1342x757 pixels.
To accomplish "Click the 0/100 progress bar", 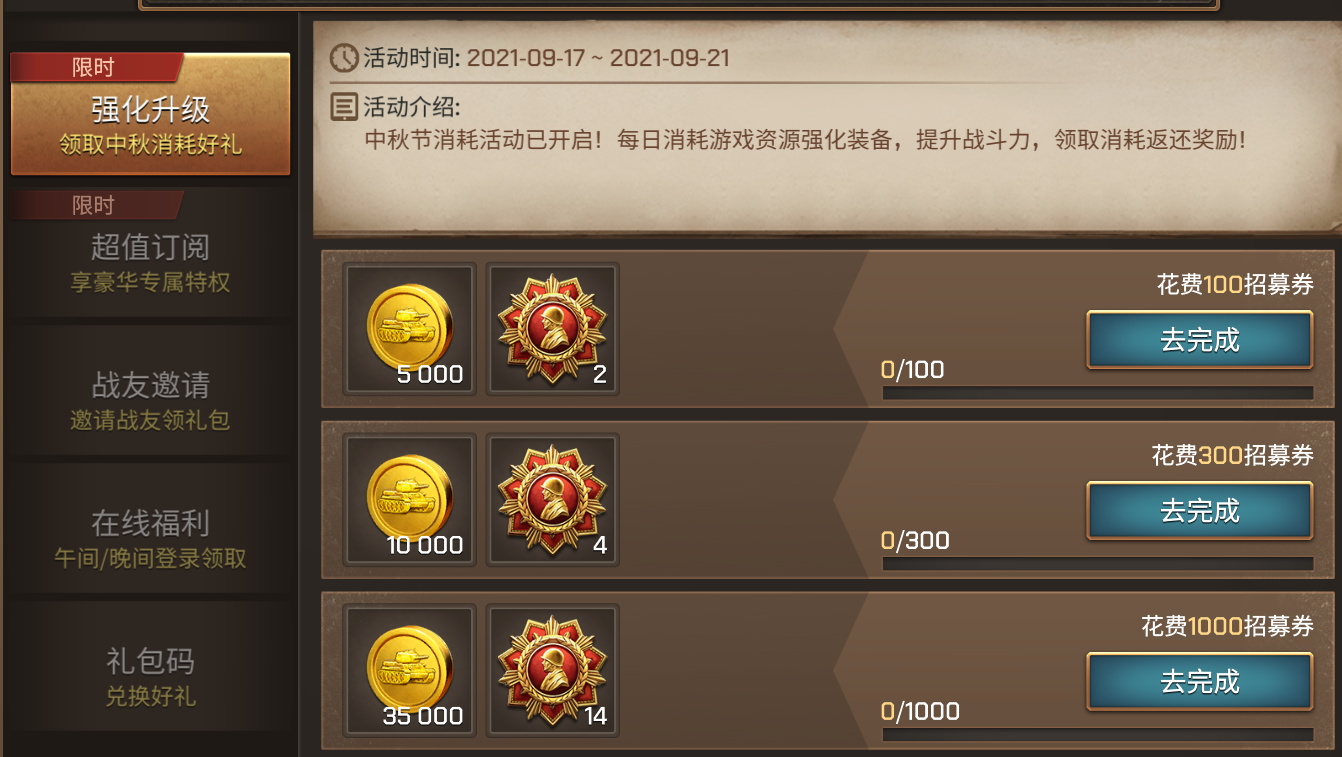I will click(x=1098, y=393).
